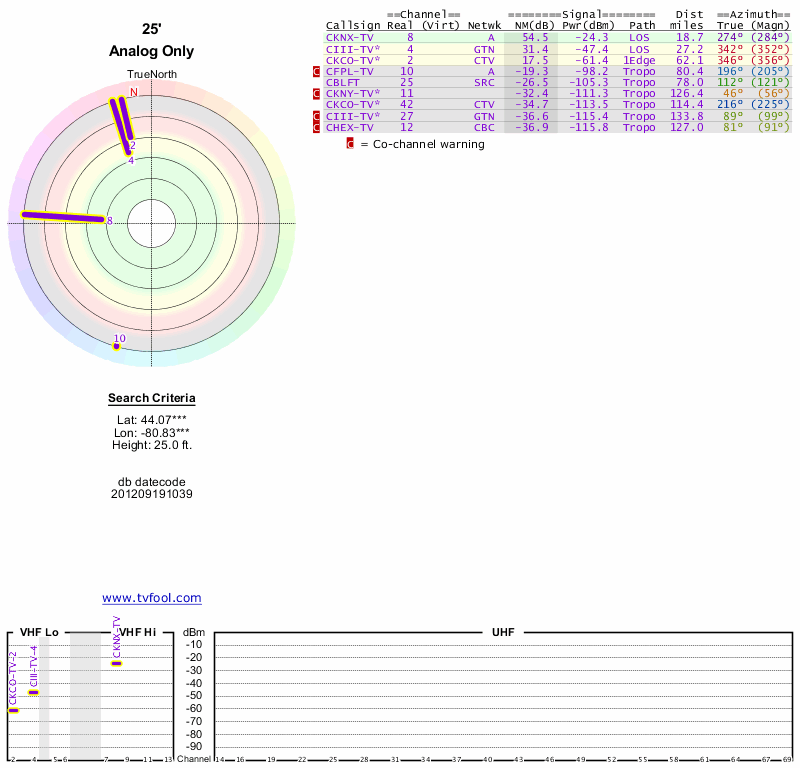Image resolution: width=800 pixels, height=768 pixels.
Task: Click the co-channel warning icon beside CHEX-TV
Action: coord(317,127)
